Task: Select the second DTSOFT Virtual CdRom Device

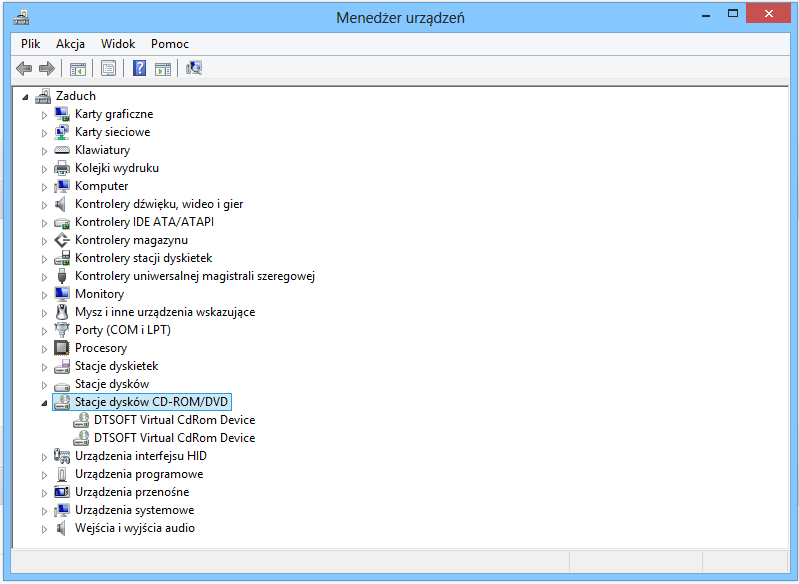Action: point(174,438)
